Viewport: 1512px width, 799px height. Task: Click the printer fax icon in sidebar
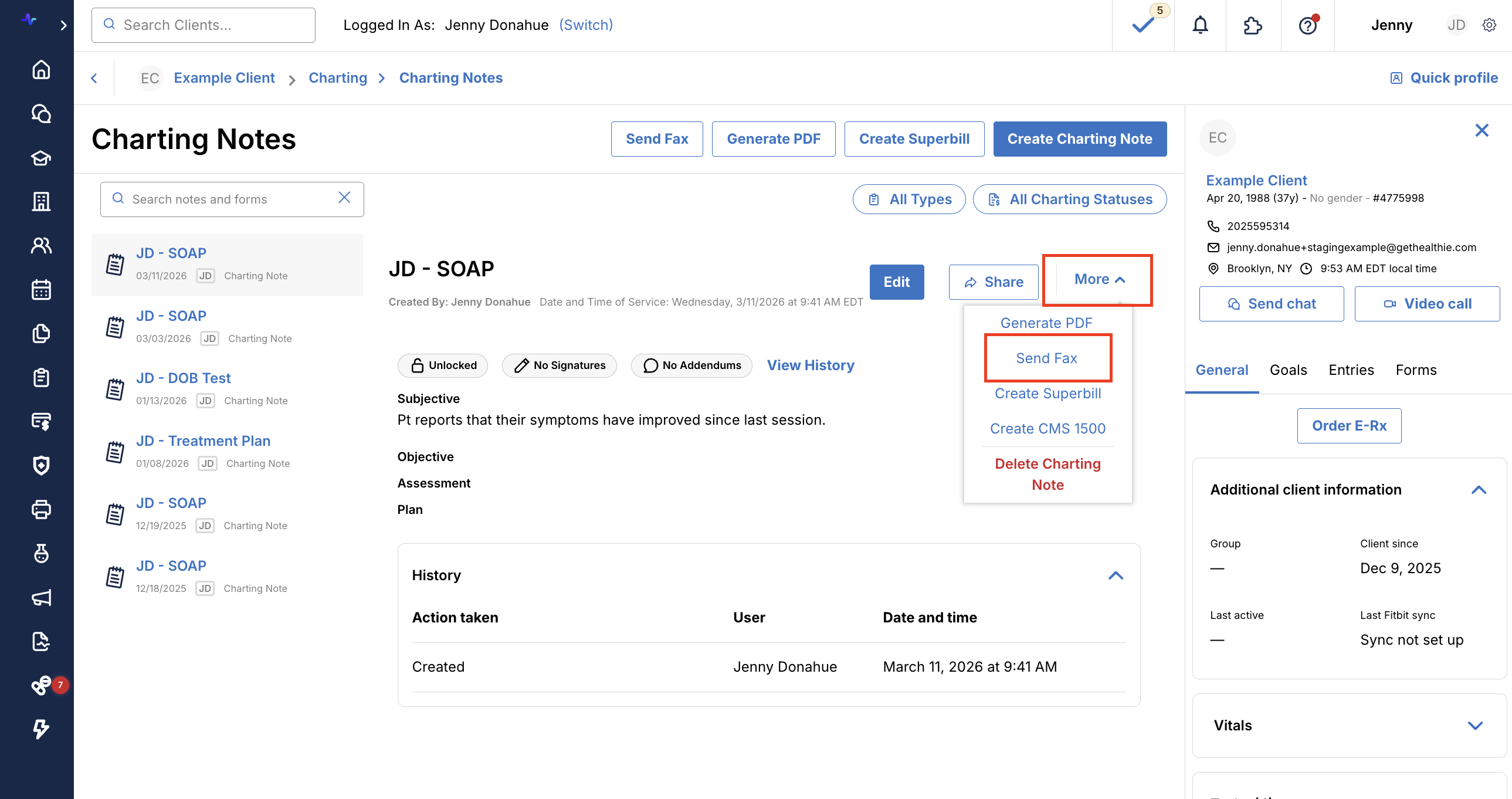pos(41,509)
